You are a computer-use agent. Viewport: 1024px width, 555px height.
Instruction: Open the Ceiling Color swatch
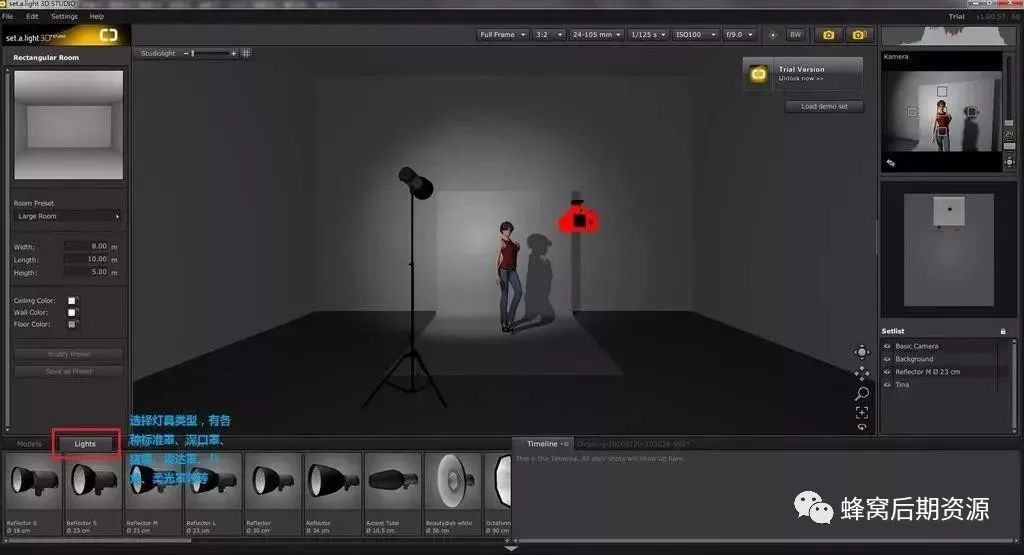pos(72,300)
